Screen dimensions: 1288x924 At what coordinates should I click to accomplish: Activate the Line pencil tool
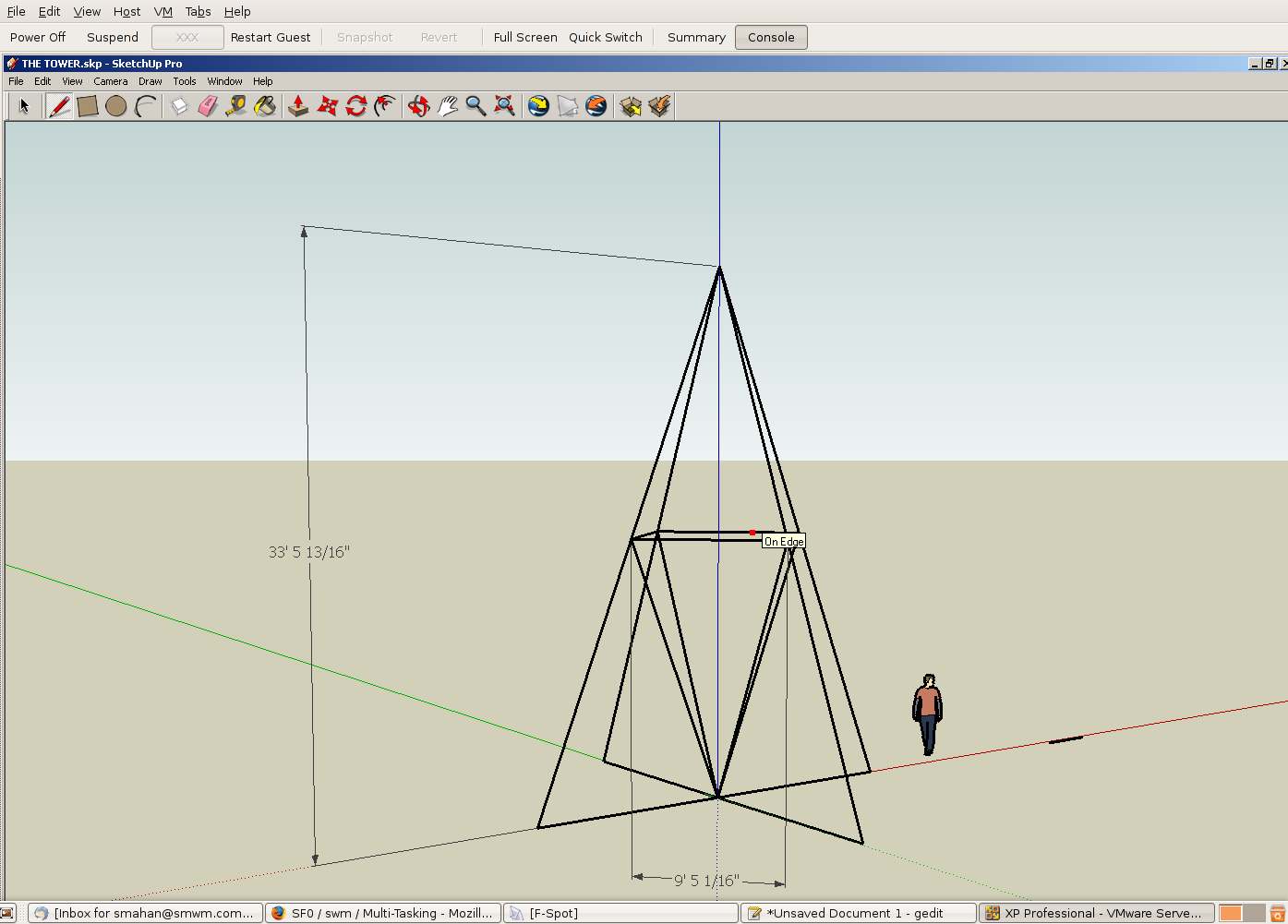click(x=59, y=106)
